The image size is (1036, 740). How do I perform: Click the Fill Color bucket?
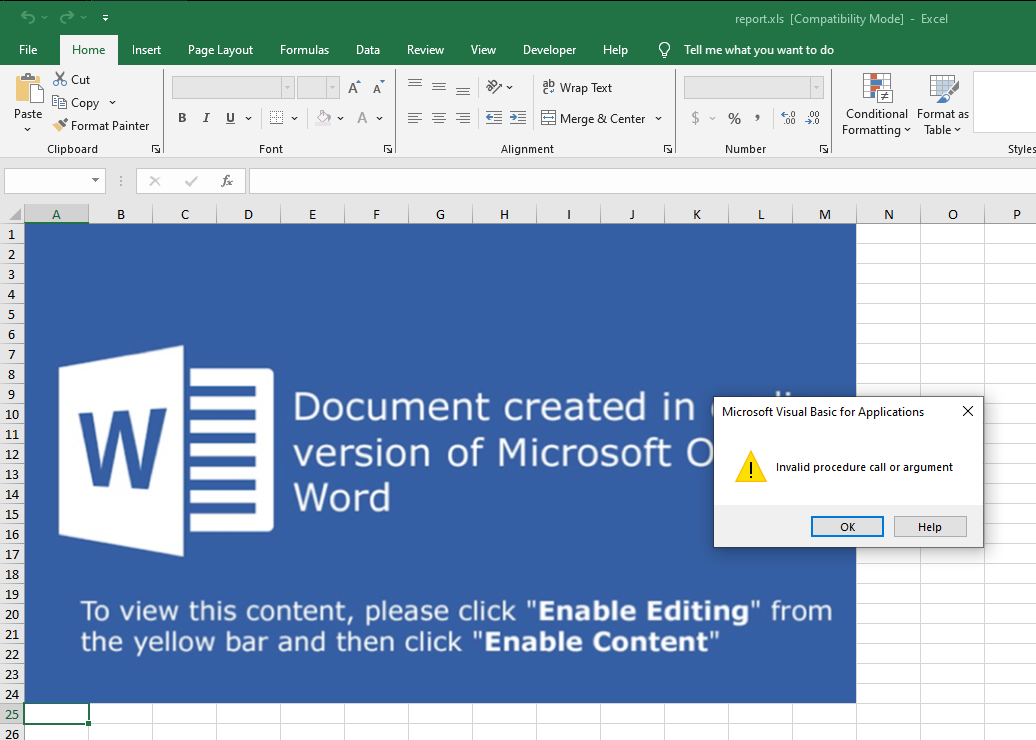[324, 118]
